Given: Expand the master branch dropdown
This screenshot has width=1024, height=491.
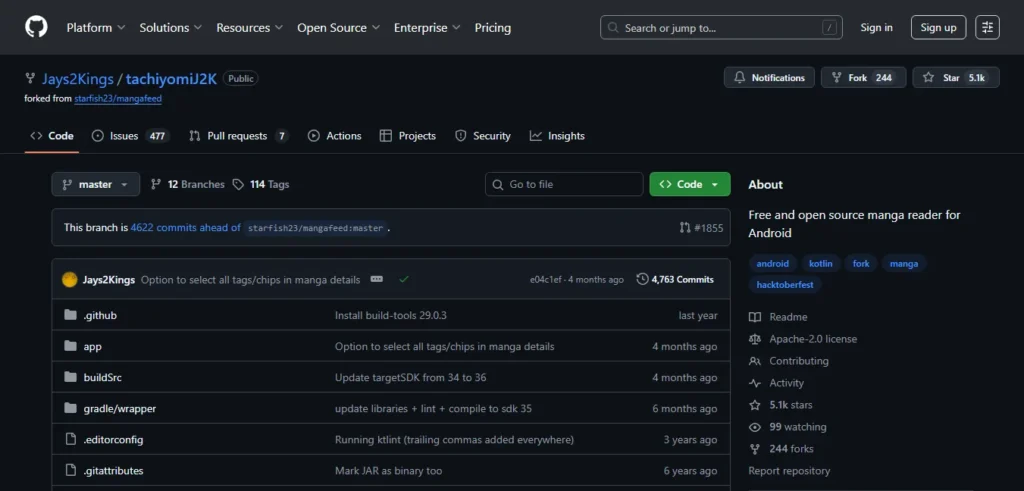Looking at the screenshot, I should [x=96, y=185].
